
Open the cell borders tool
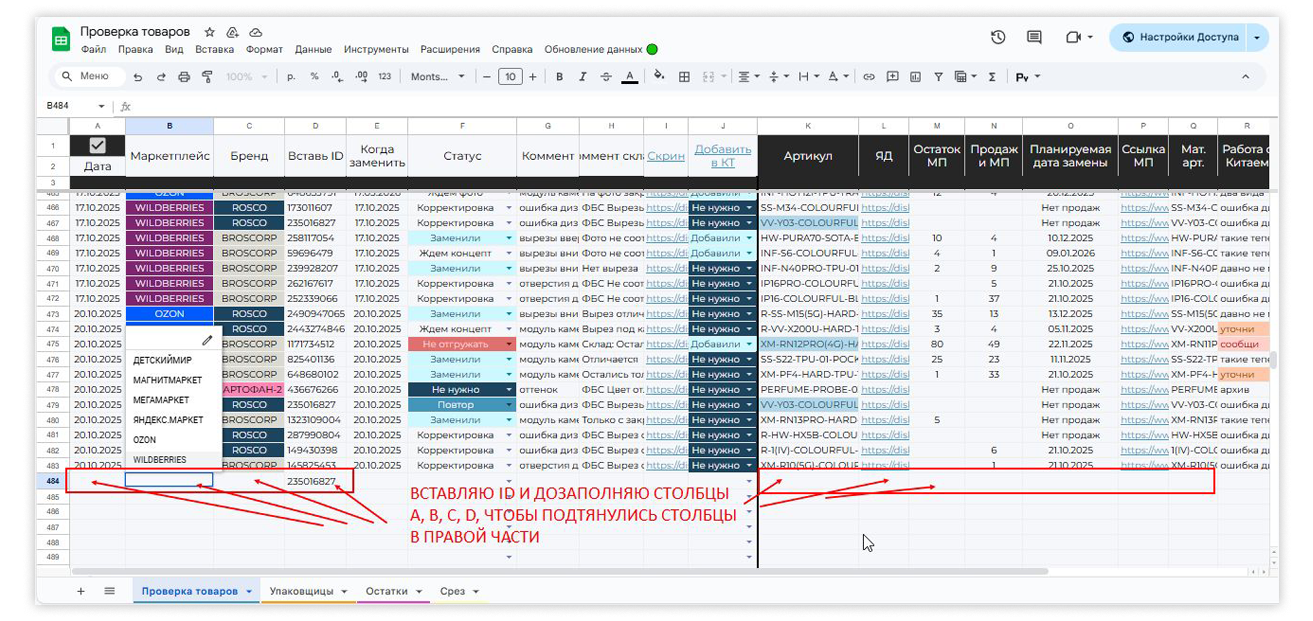coord(684,77)
